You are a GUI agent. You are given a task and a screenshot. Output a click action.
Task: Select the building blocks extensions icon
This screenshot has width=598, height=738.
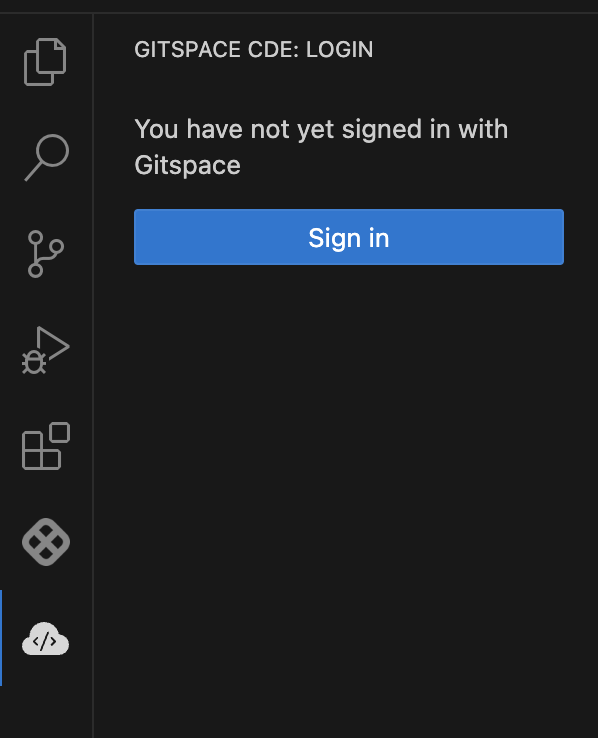[x=46, y=446]
